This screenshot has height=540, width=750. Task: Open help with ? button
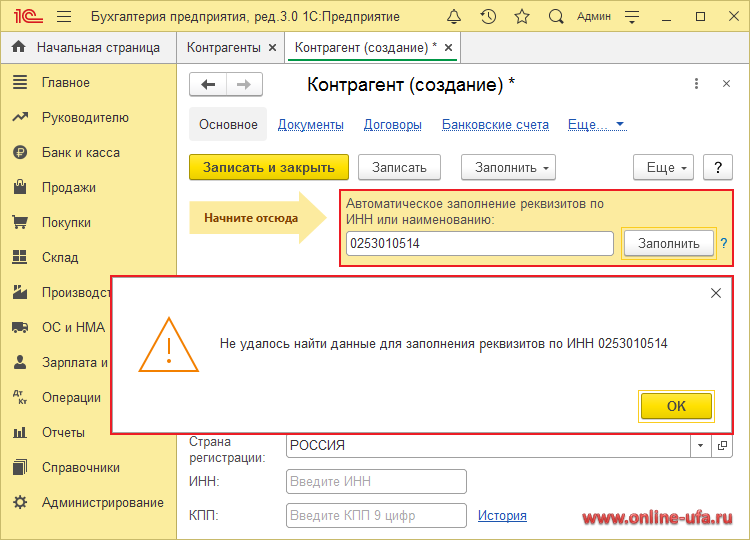[x=717, y=167]
